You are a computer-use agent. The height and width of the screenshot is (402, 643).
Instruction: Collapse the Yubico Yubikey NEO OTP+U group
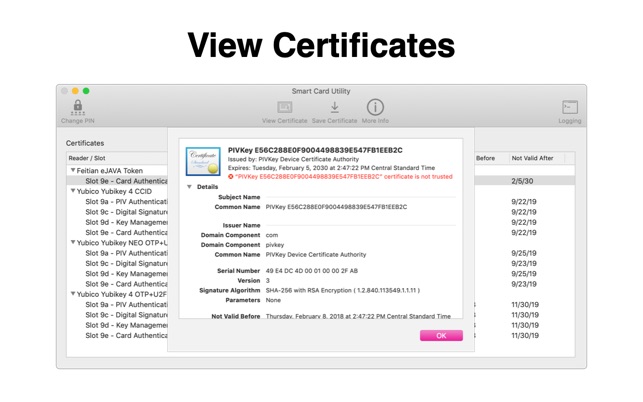coord(73,242)
